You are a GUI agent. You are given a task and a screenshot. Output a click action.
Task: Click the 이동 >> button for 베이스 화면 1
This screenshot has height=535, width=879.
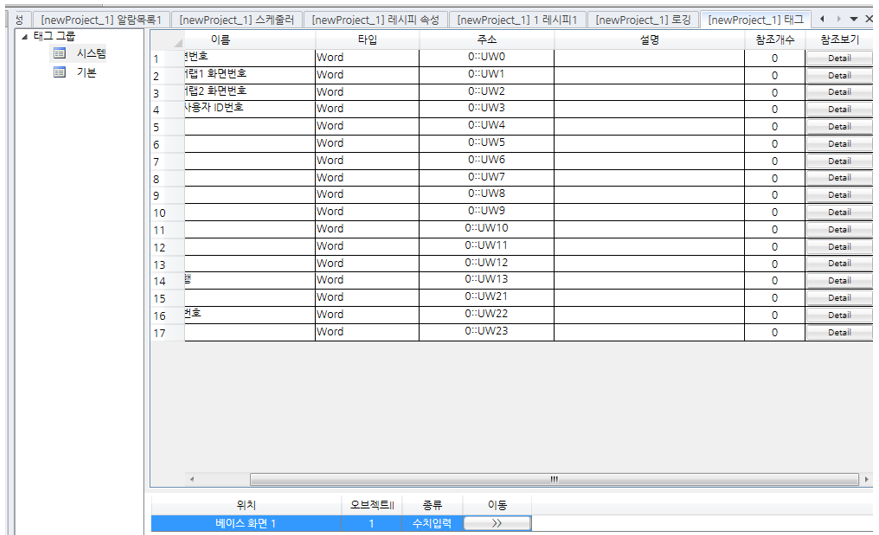[497, 523]
